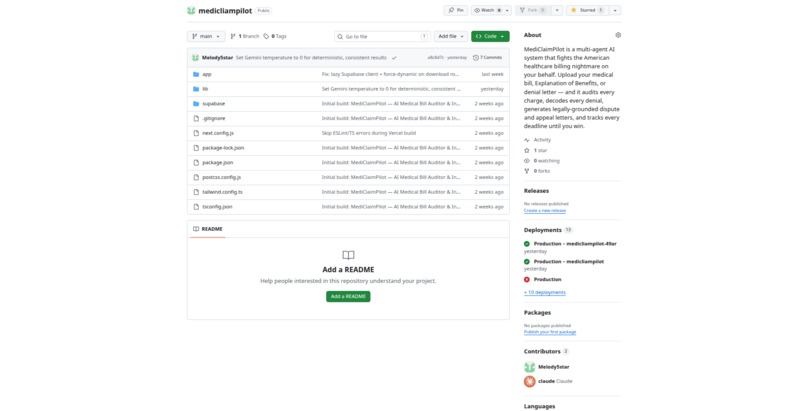
Task: Click Publish your first package link
Action: (550, 332)
